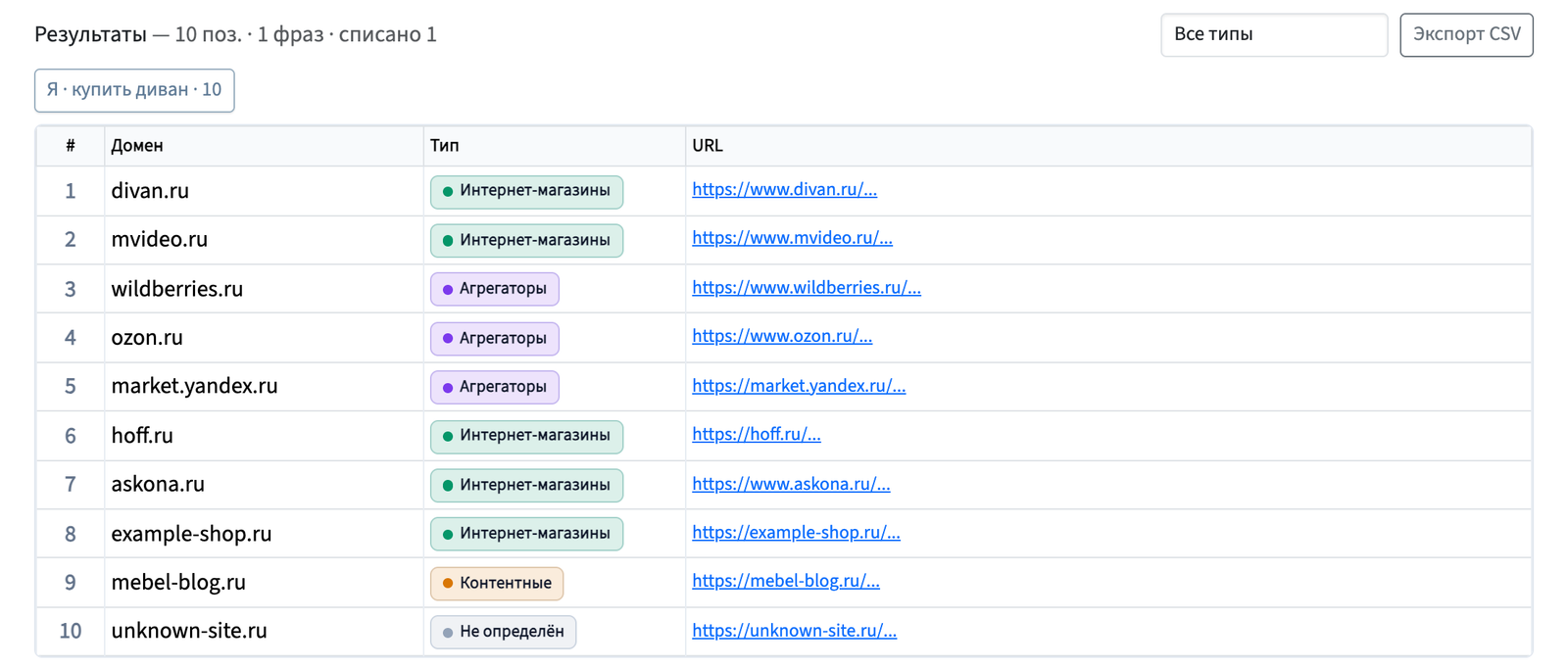Image resolution: width=1568 pixels, height=668 pixels.
Task: Open the https://www.askona.ru/... link
Action: point(791,484)
